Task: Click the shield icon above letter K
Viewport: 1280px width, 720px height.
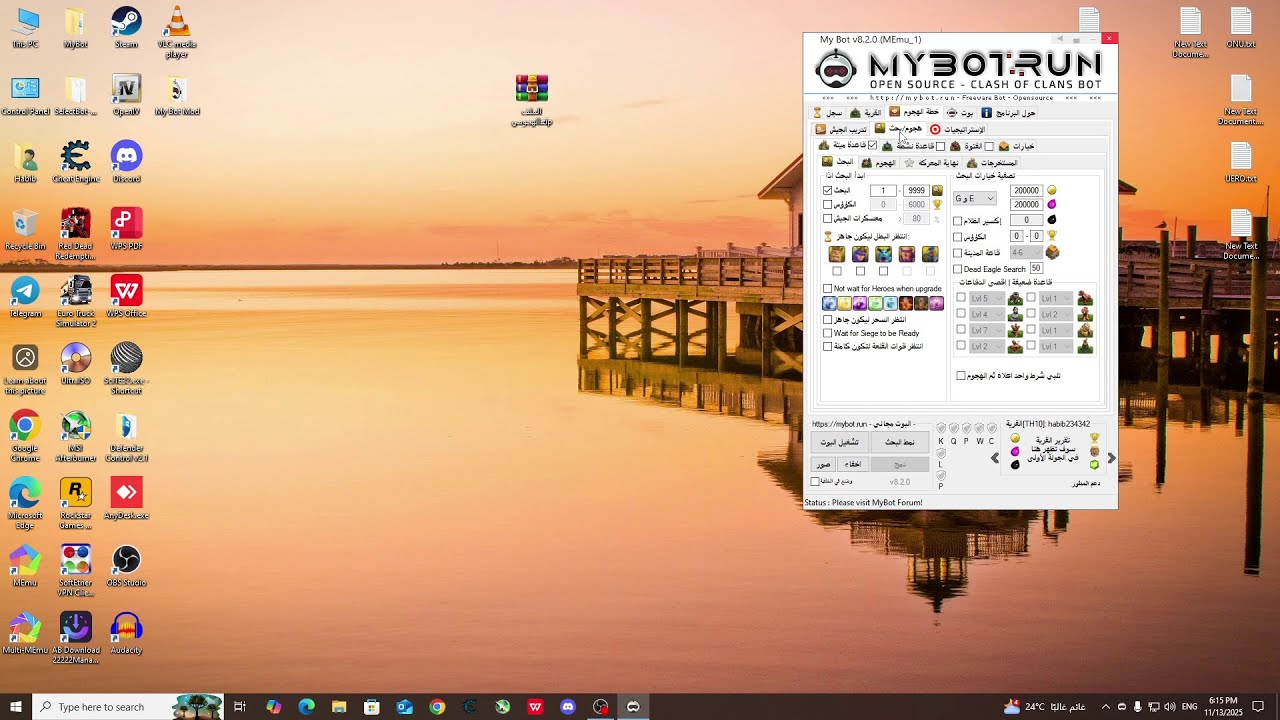Action: pyautogui.click(x=941, y=428)
